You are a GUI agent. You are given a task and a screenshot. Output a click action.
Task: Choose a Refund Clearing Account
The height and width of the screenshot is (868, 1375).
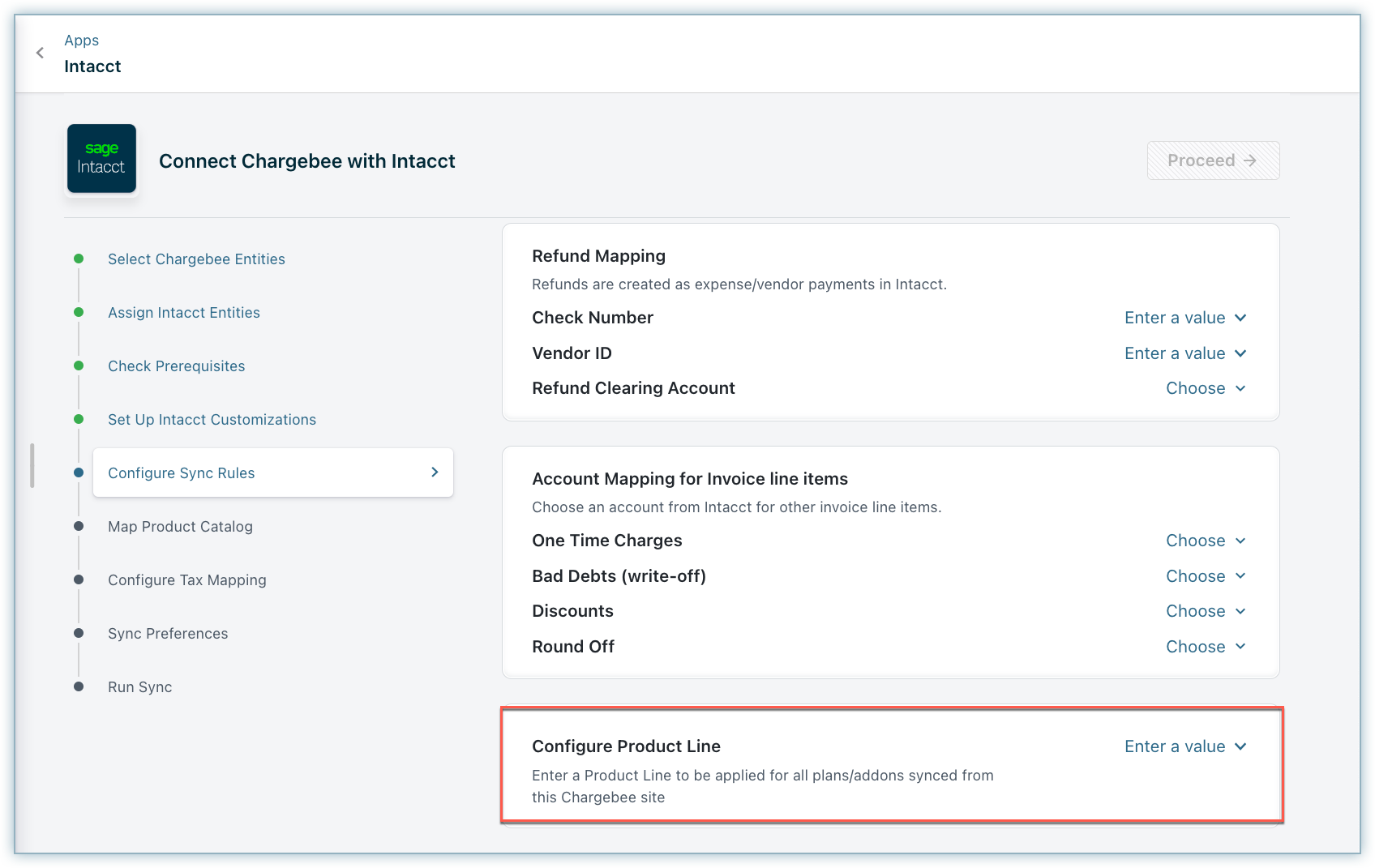(1205, 388)
